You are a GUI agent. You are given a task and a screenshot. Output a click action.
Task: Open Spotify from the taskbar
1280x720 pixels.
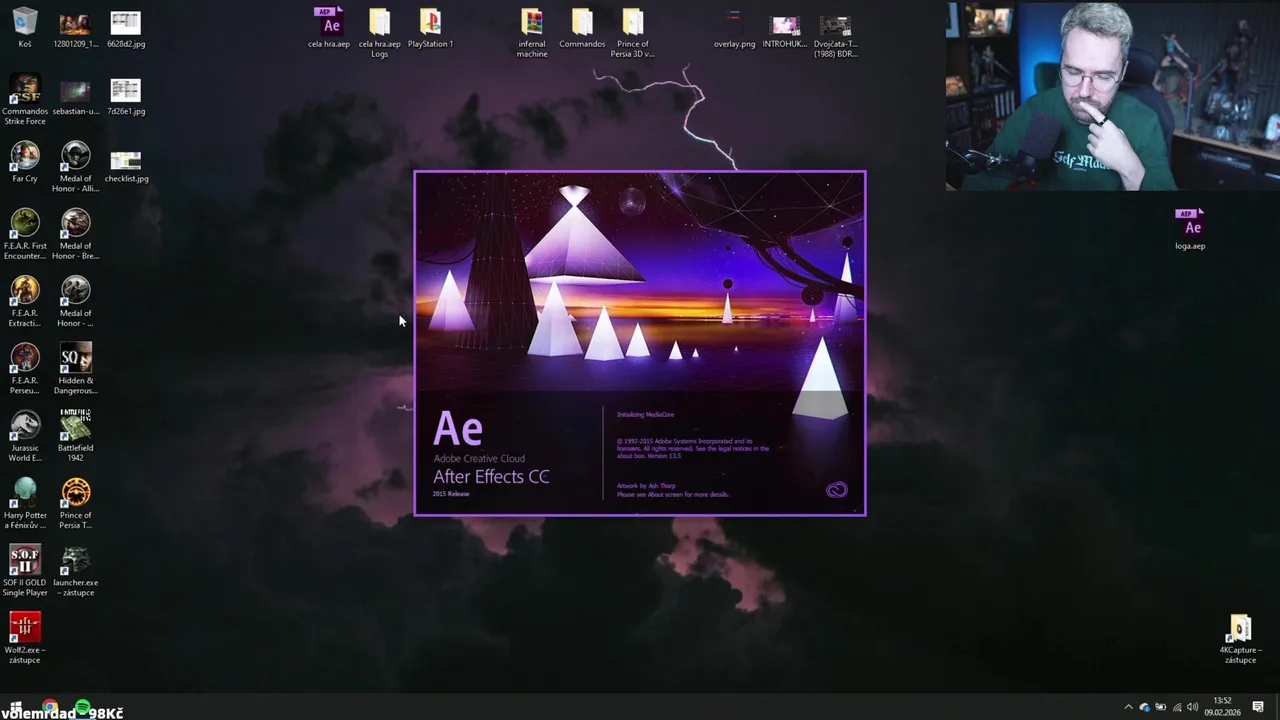click(82, 707)
